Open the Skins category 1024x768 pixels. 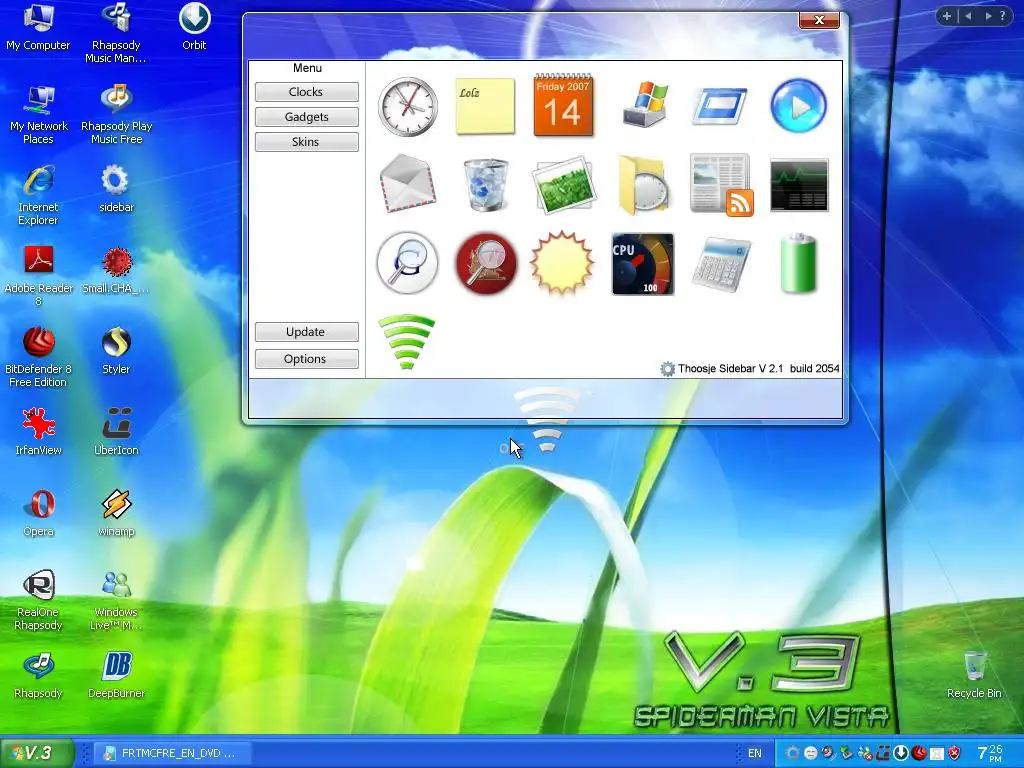(x=306, y=142)
